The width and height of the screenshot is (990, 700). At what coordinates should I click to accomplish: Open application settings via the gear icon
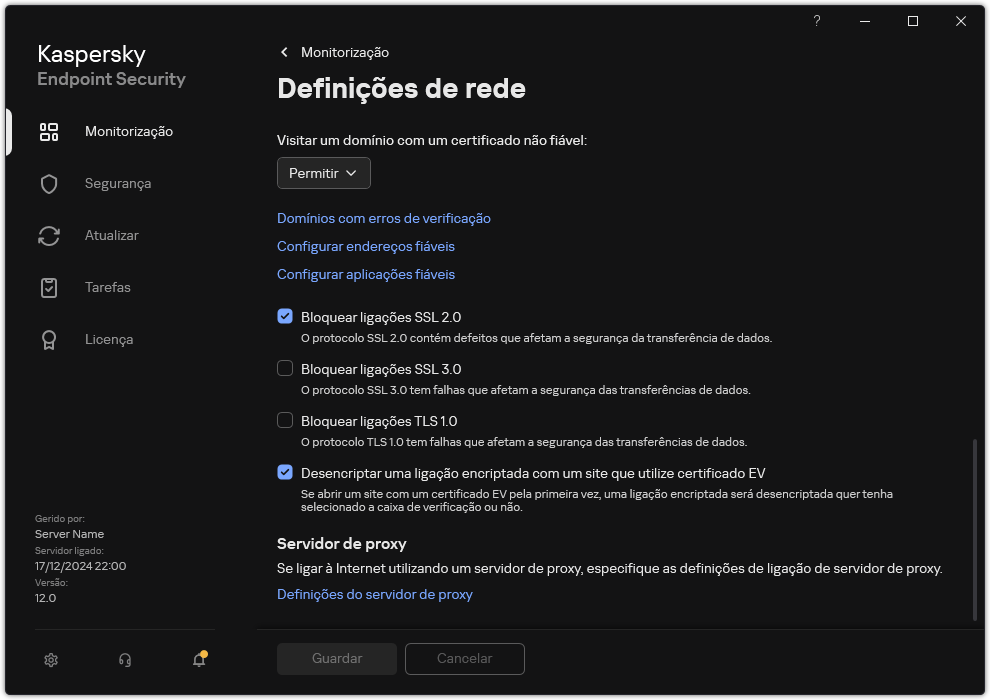pyautogui.click(x=51, y=660)
